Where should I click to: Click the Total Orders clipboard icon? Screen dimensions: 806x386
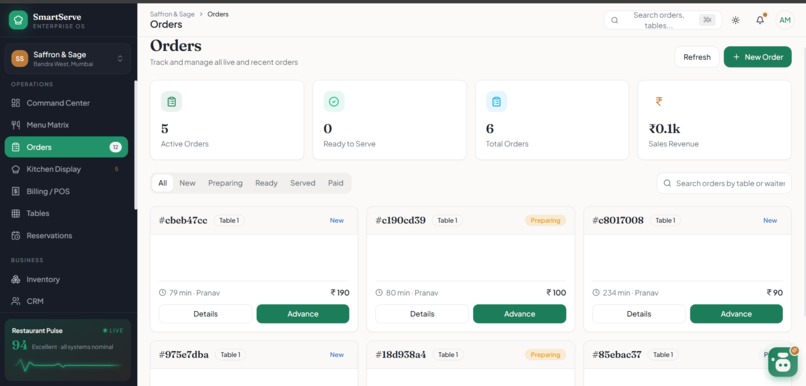click(497, 102)
